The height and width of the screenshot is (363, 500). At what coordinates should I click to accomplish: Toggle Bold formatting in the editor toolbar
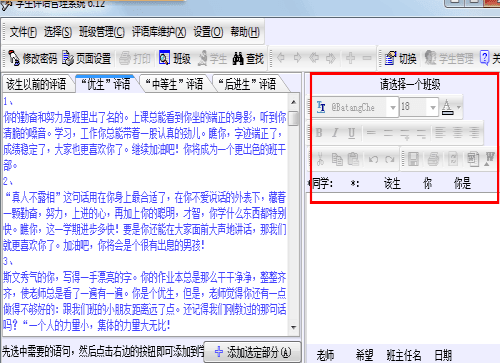coord(319,133)
